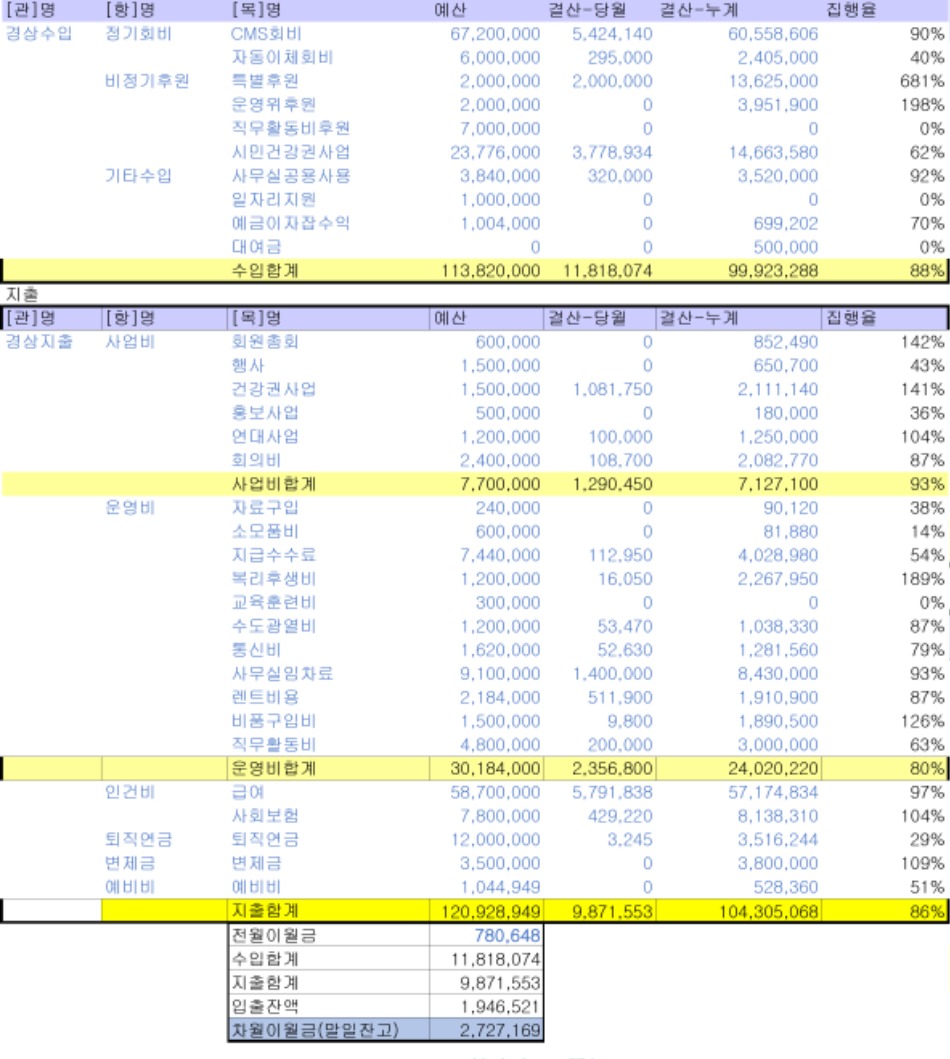The width and height of the screenshot is (950, 1059).
Task: Select the cumulative expense total 104,305,068
Action: [768, 911]
